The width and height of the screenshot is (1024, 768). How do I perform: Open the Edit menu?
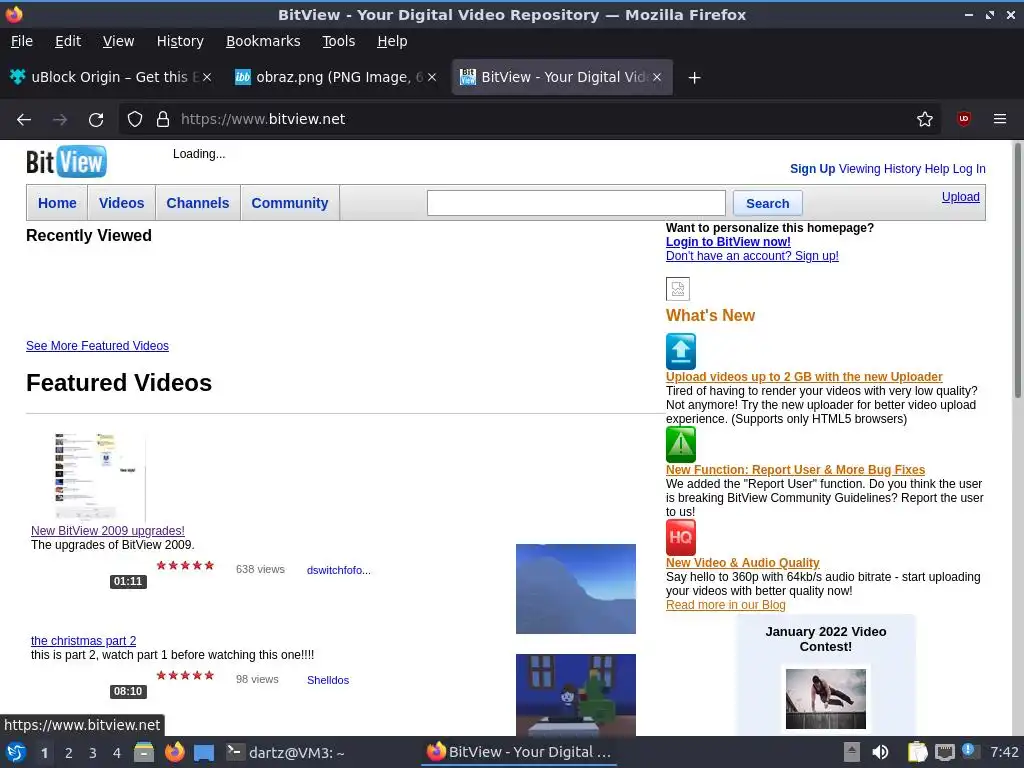click(68, 41)
